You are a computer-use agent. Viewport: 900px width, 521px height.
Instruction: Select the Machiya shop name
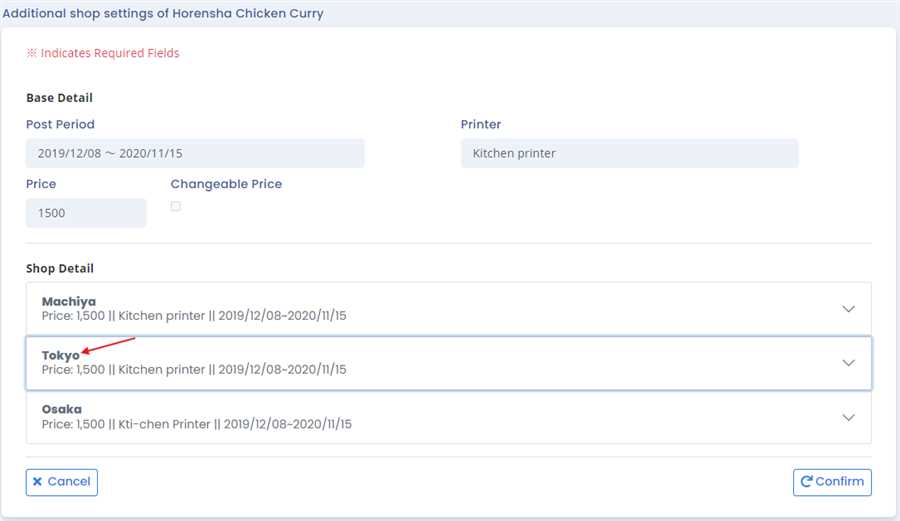point(69,301)
